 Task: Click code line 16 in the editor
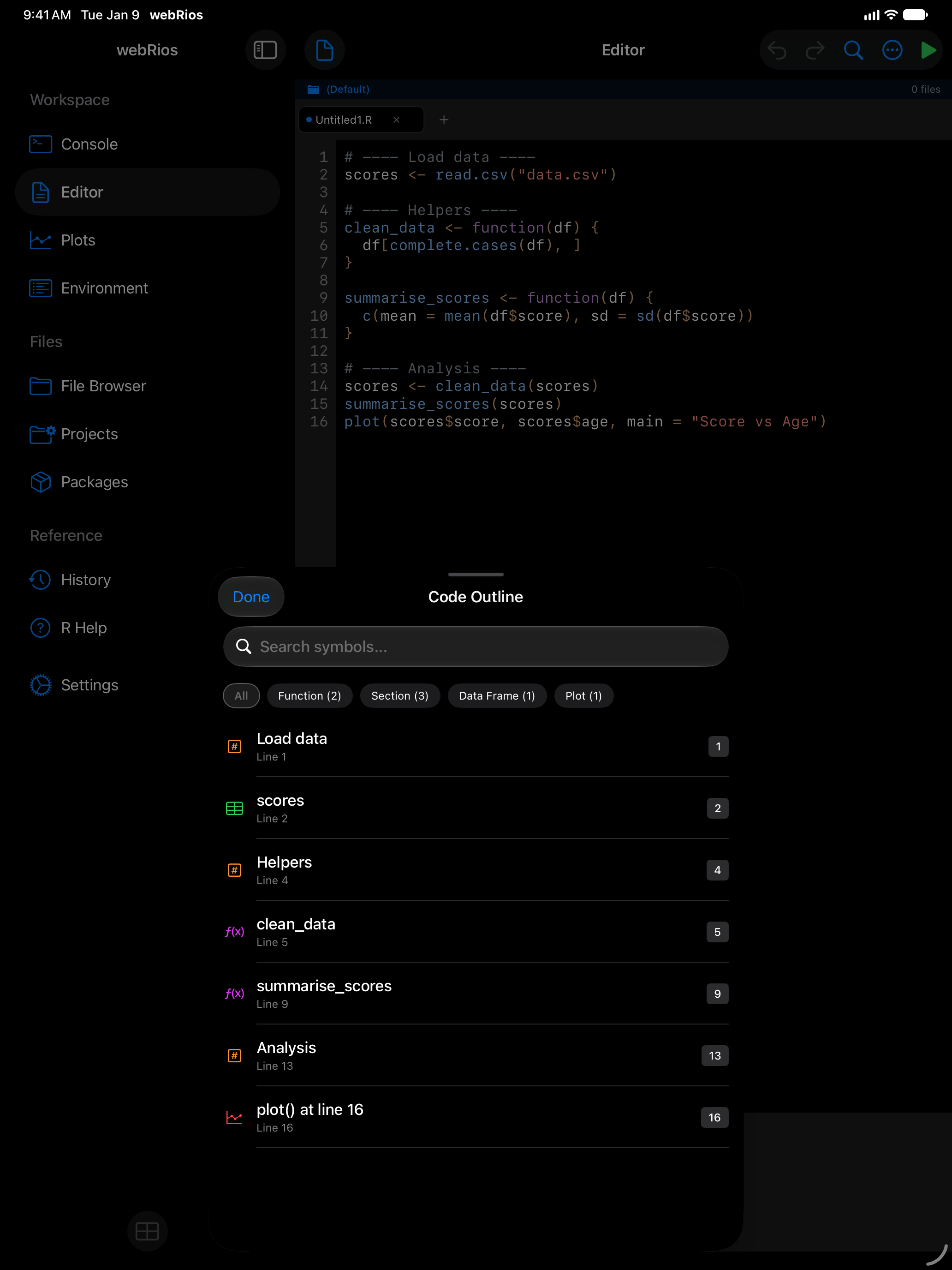coord(585,422)
